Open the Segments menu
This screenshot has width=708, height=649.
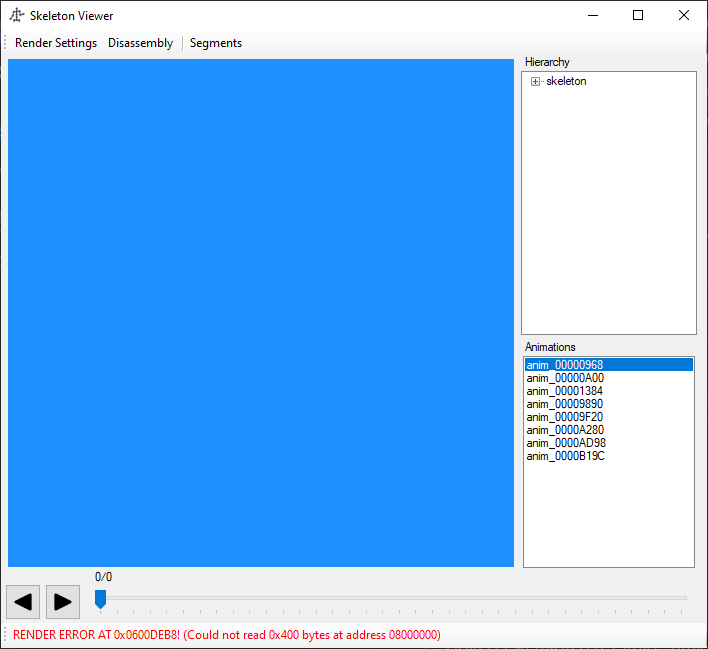pyautogui.click(x=216, y=43)
